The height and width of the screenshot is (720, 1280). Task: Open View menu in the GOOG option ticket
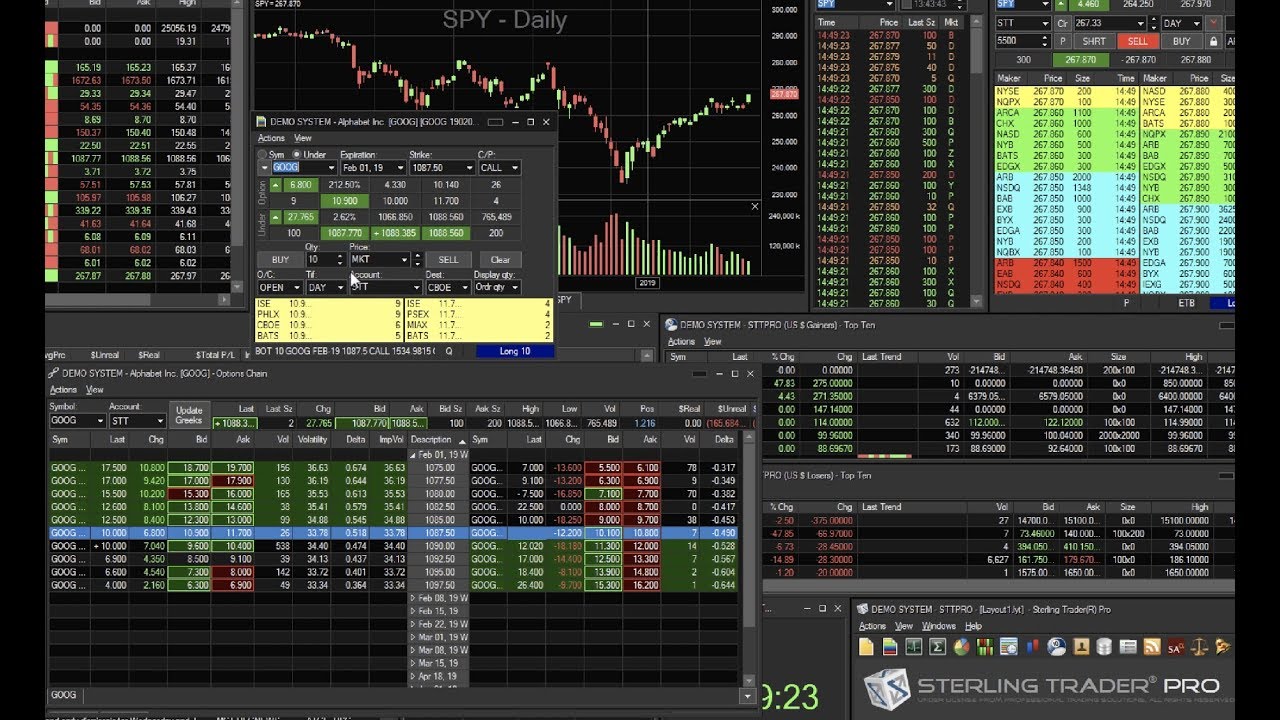[302, 138]
